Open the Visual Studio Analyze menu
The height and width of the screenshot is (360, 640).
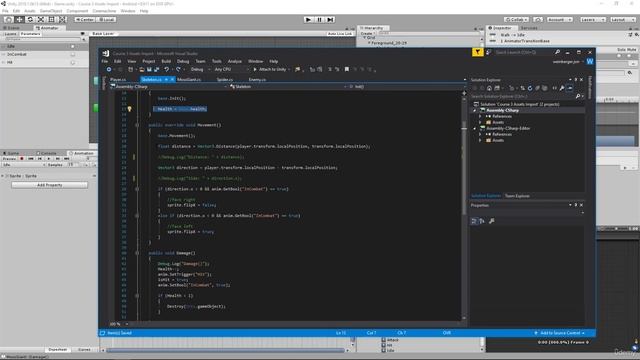(235, 61)
